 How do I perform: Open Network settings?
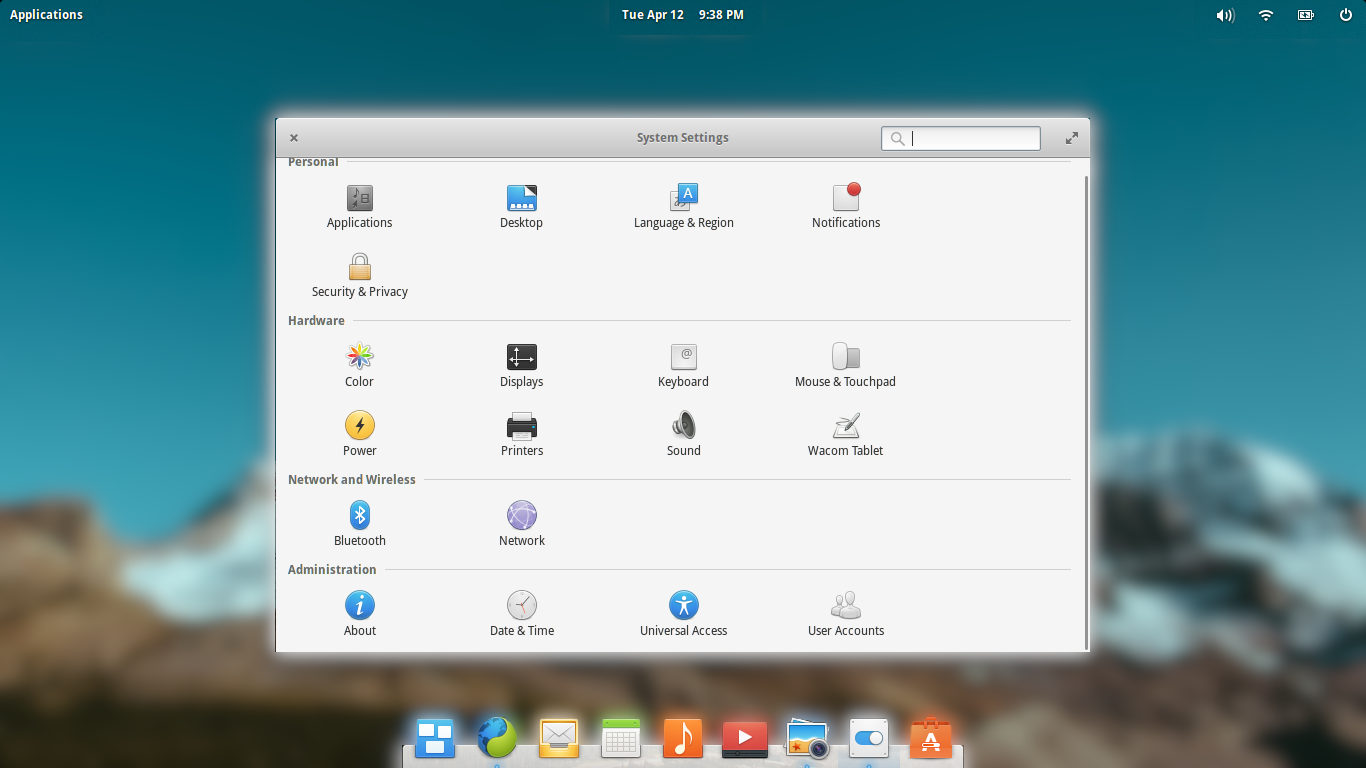pos(522,525)
